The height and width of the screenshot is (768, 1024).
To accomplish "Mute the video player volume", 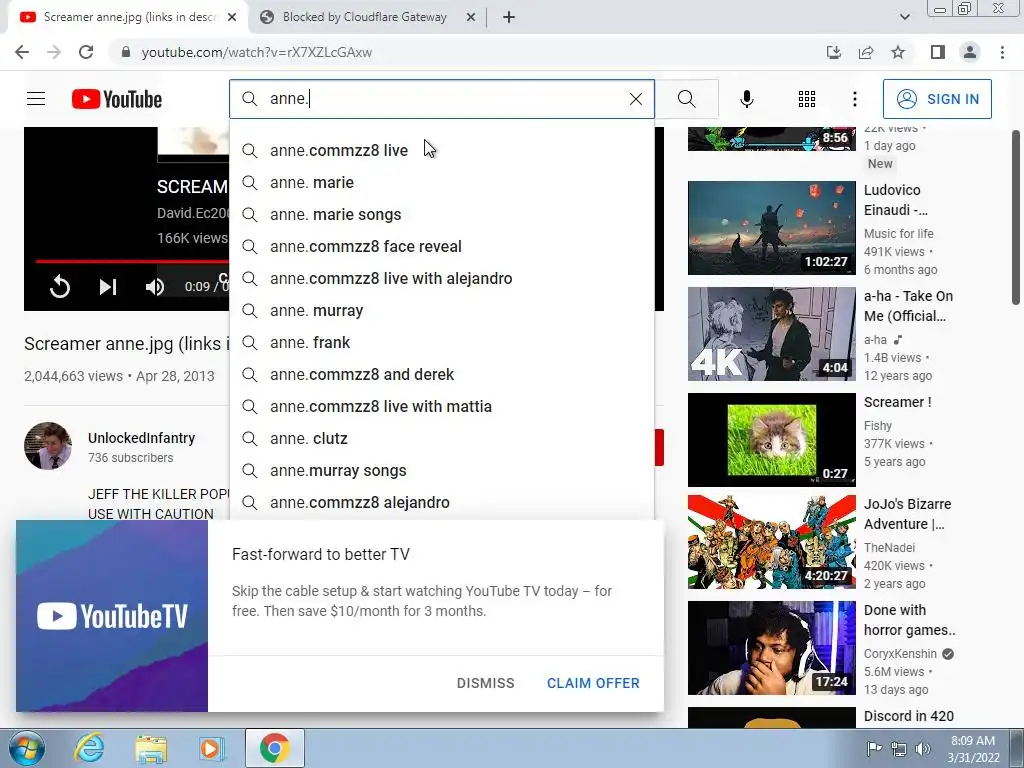I will tap(155, 287).
